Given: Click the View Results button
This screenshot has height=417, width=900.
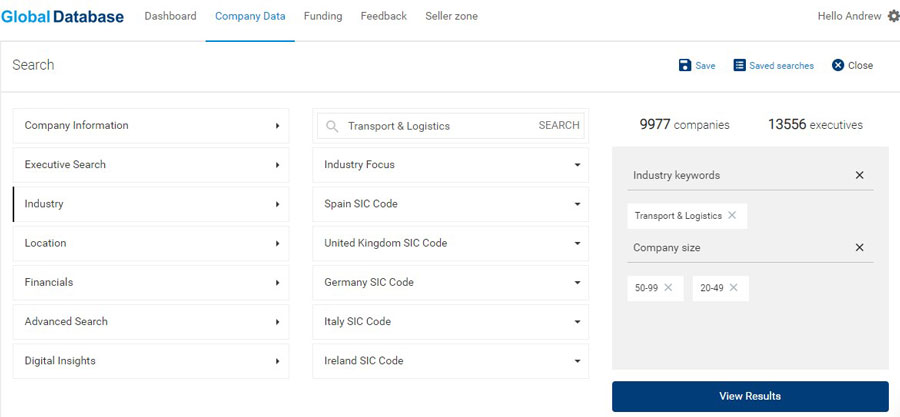Looking at the screenshot, I should [750, 396].
